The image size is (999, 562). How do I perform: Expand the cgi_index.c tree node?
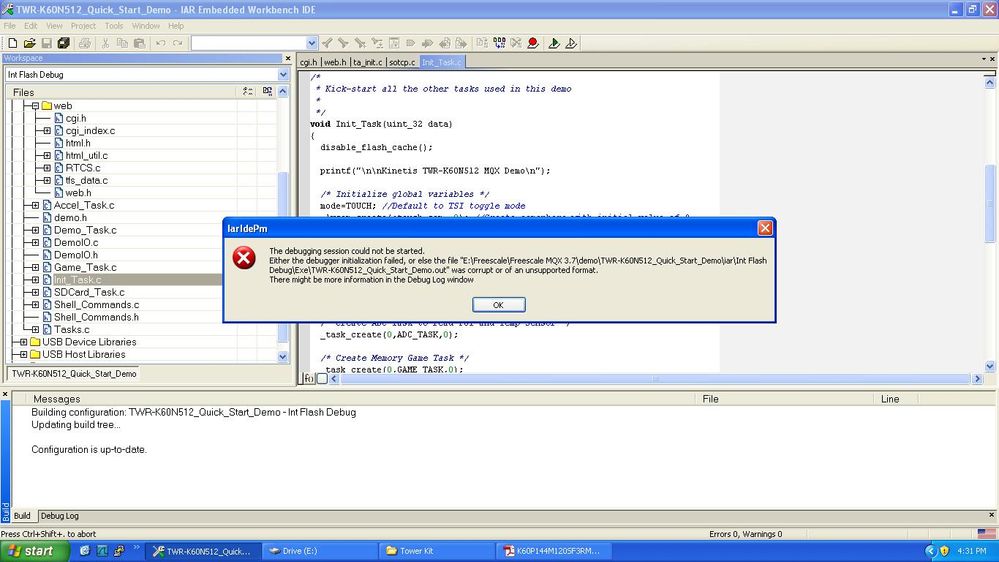click(47, 131)
